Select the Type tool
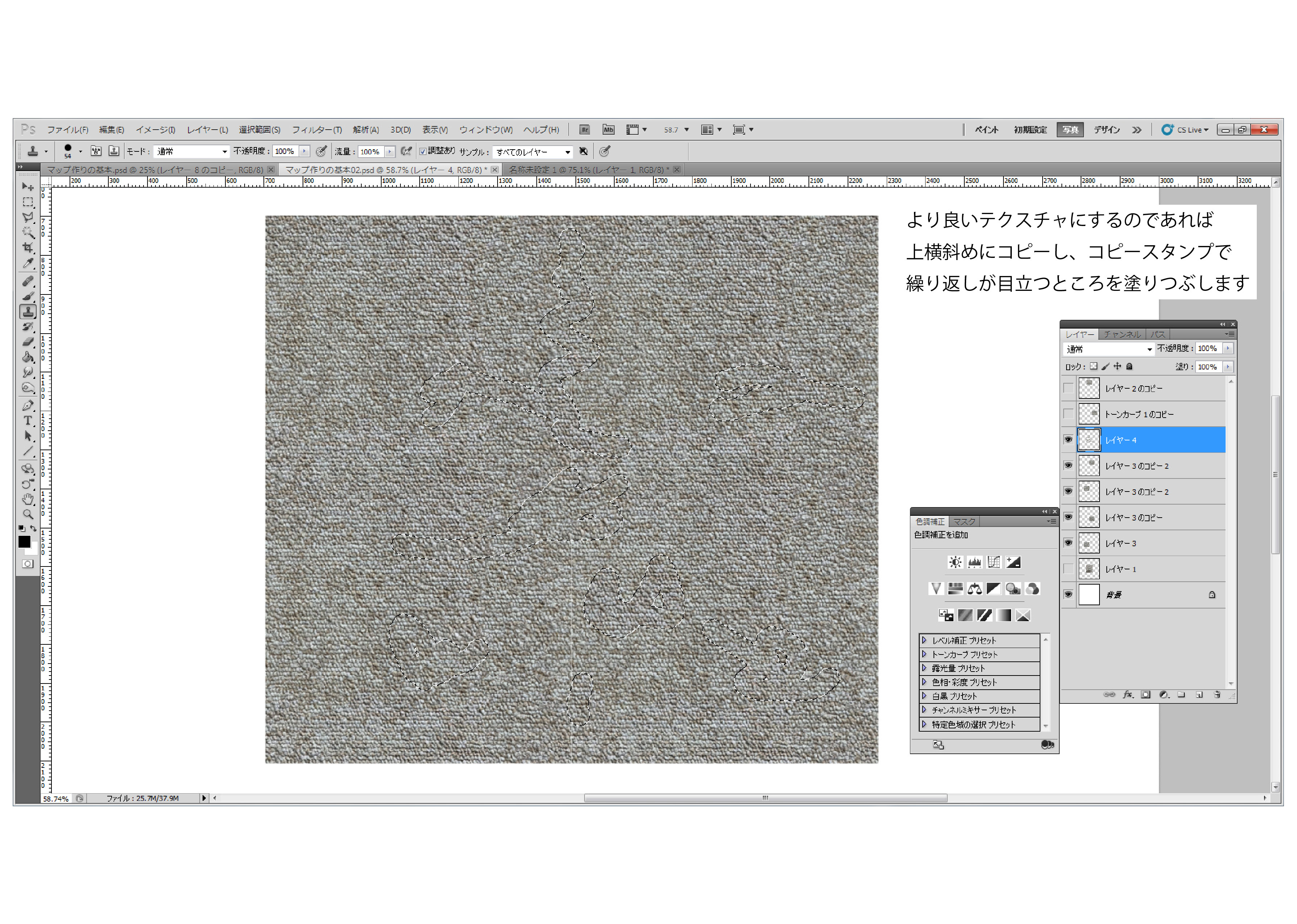Screen dimensions: 1297x924 (27, 421)
